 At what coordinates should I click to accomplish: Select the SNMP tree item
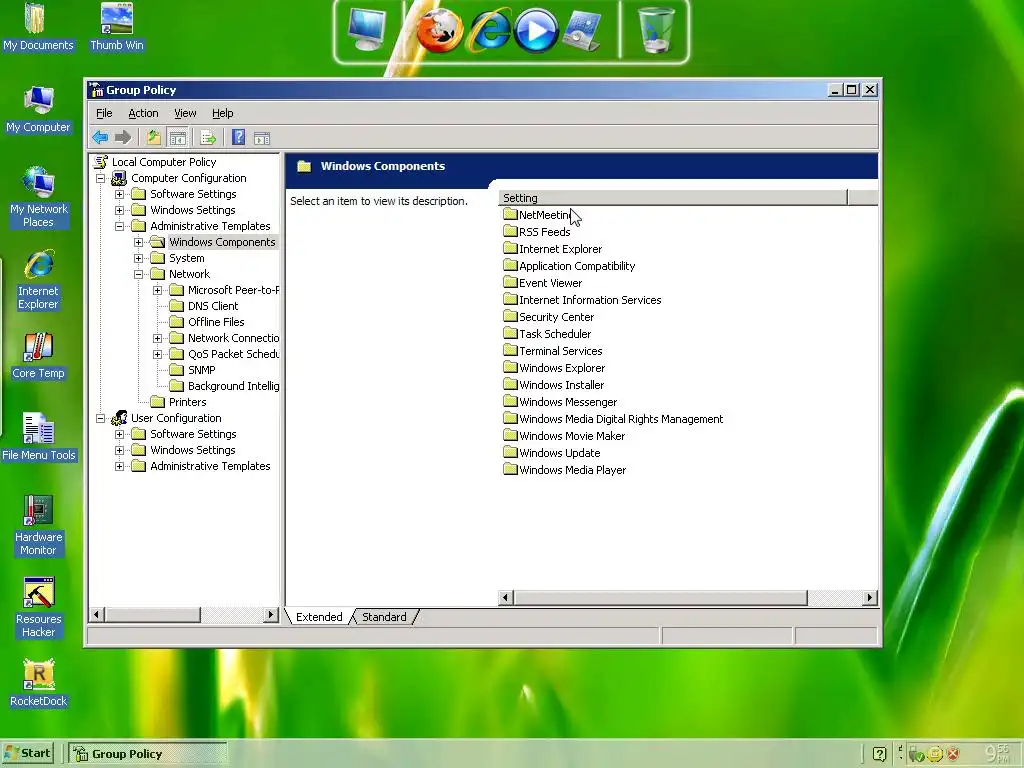(x=201, y=370)
